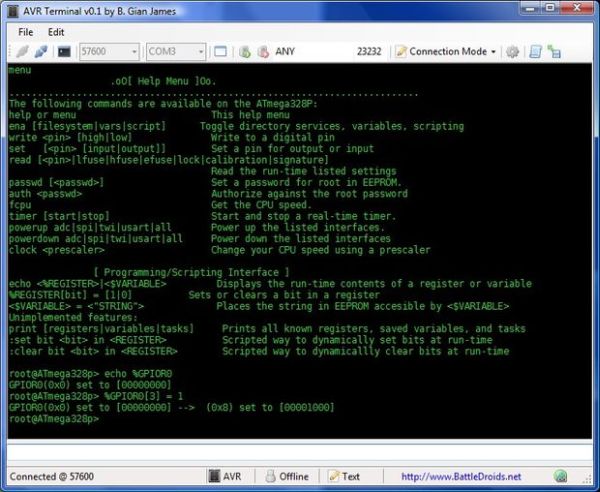Click the blue disconnect plug icon

point(41,51)
